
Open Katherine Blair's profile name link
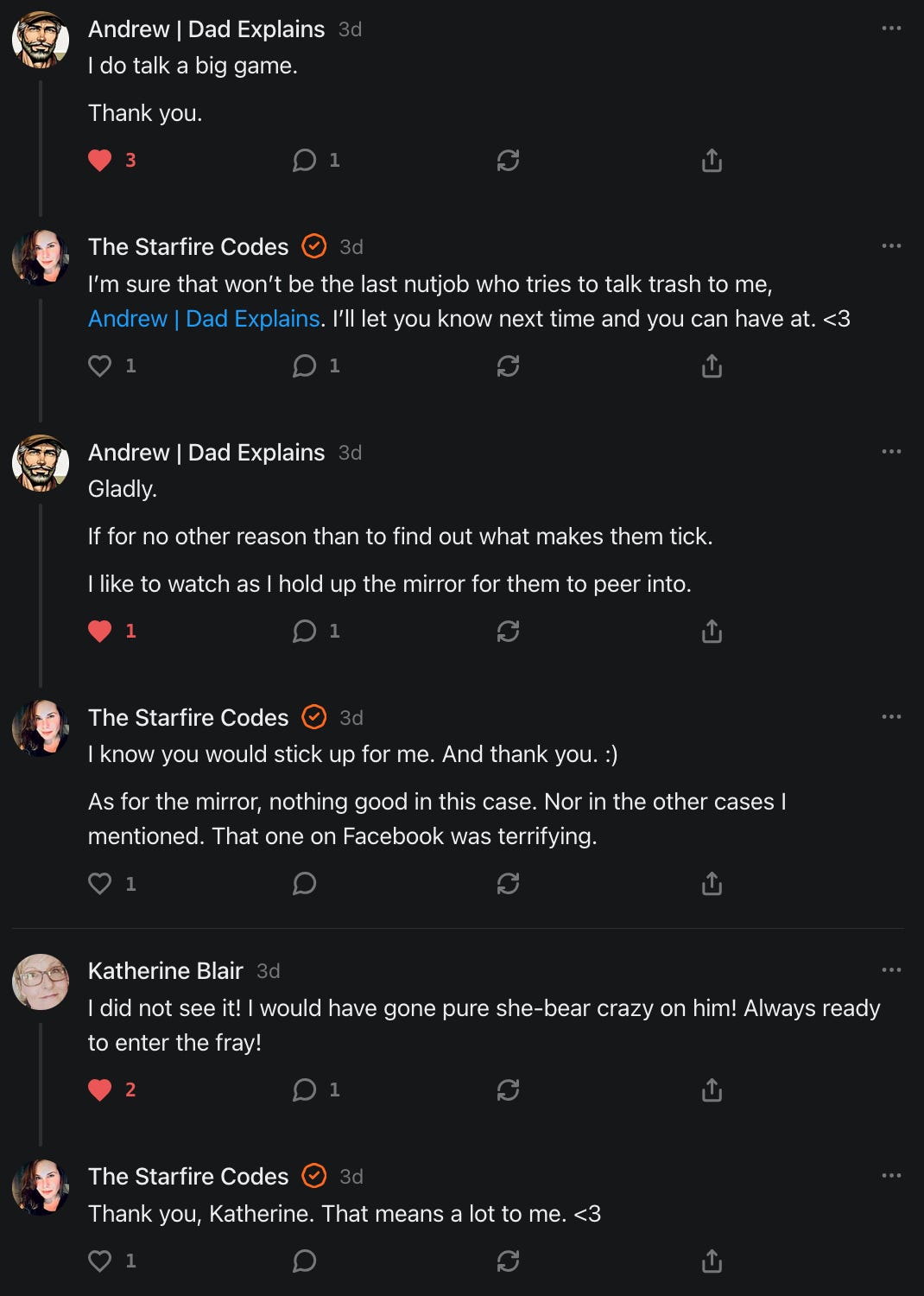pyautogui.click(x=166, y=971)
